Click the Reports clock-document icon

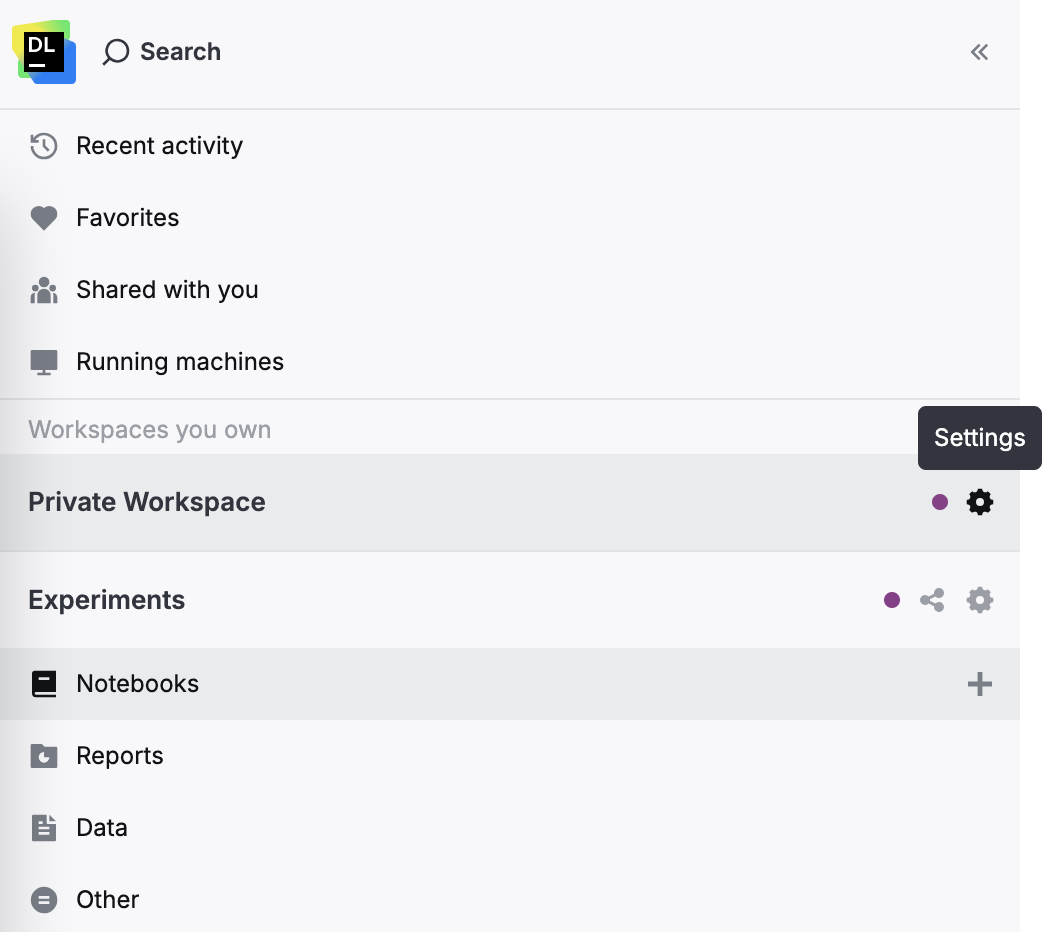44,756
